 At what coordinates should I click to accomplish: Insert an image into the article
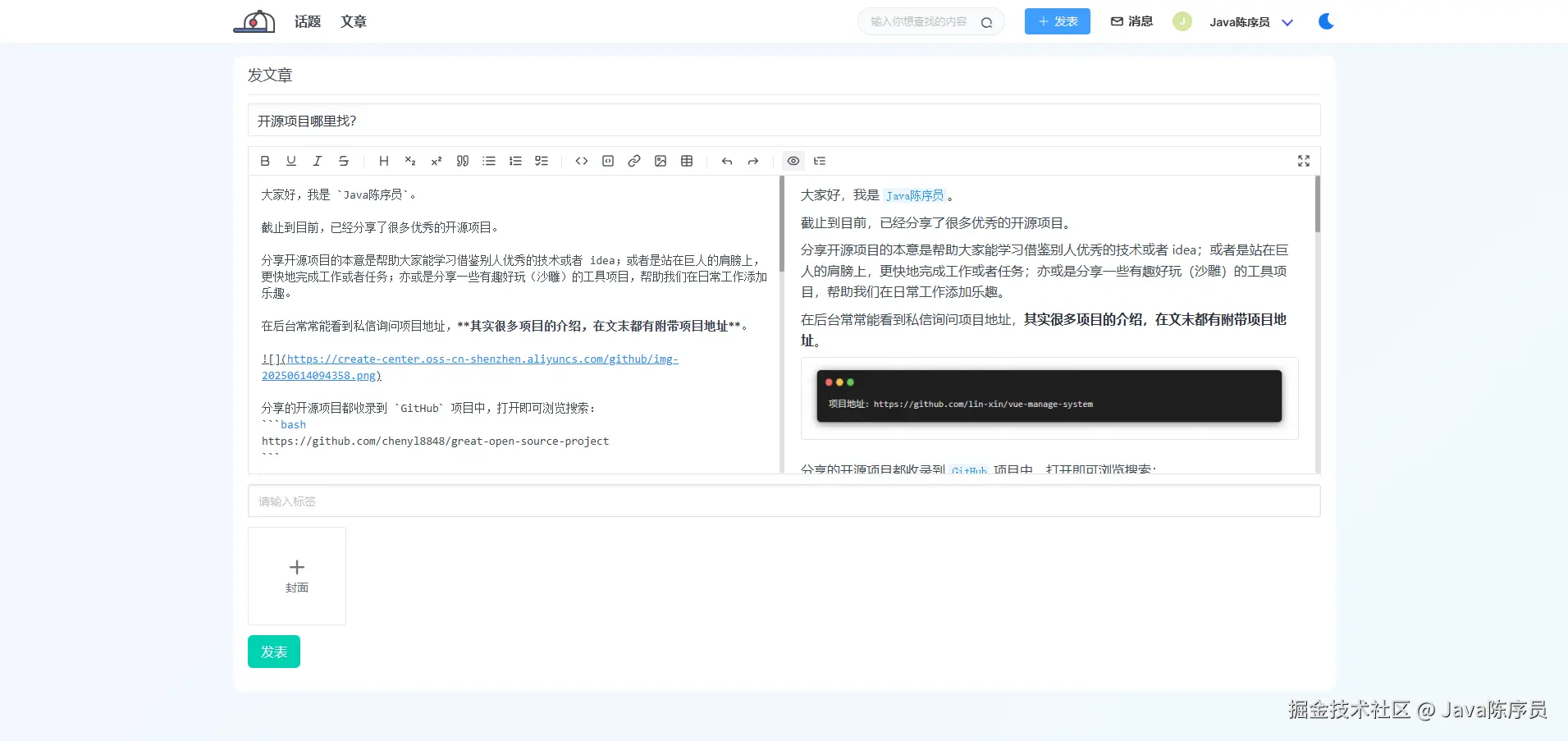pyautogui.click(x=661, y=161)
